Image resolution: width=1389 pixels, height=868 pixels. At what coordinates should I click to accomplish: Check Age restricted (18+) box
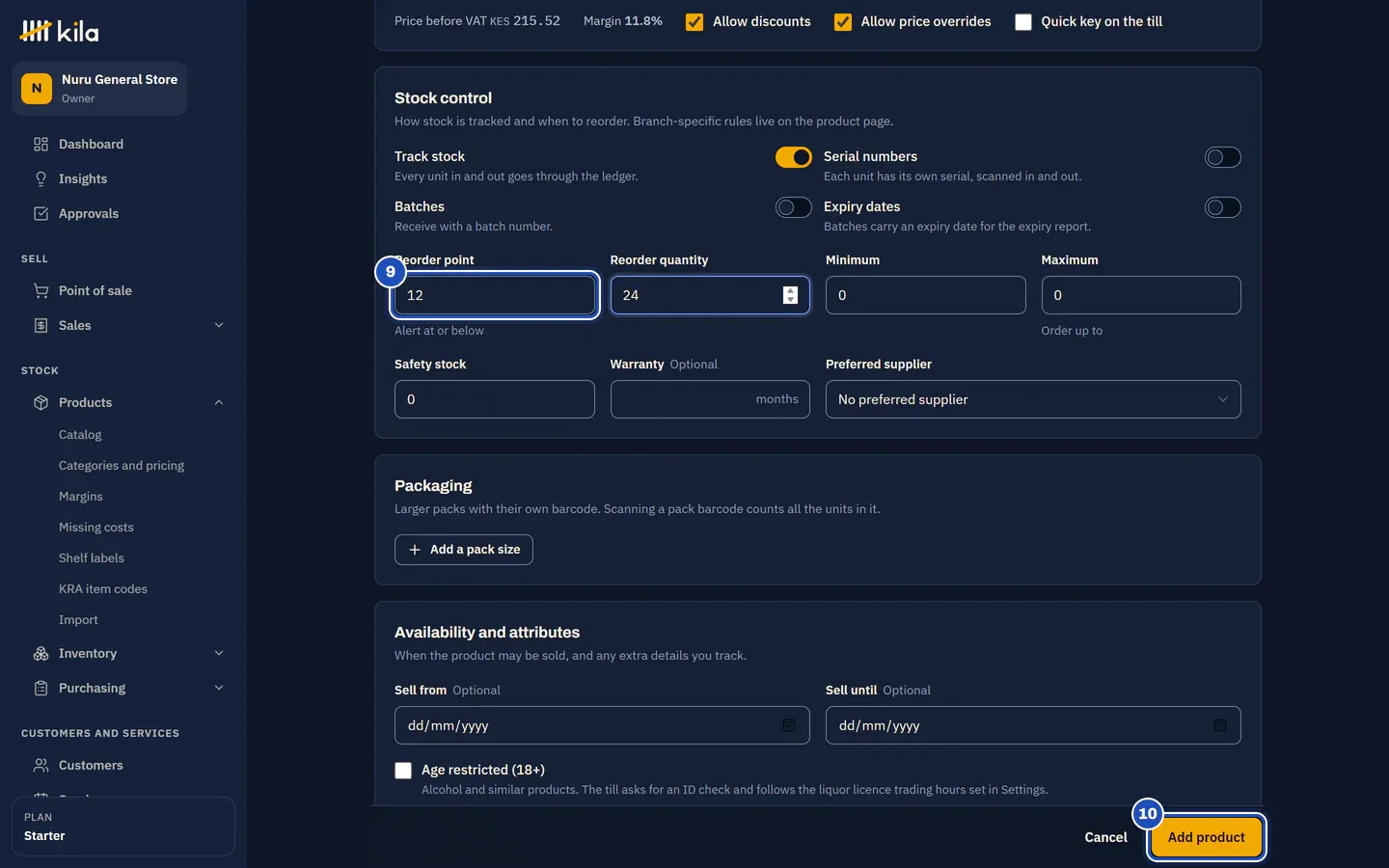[403, 771]
